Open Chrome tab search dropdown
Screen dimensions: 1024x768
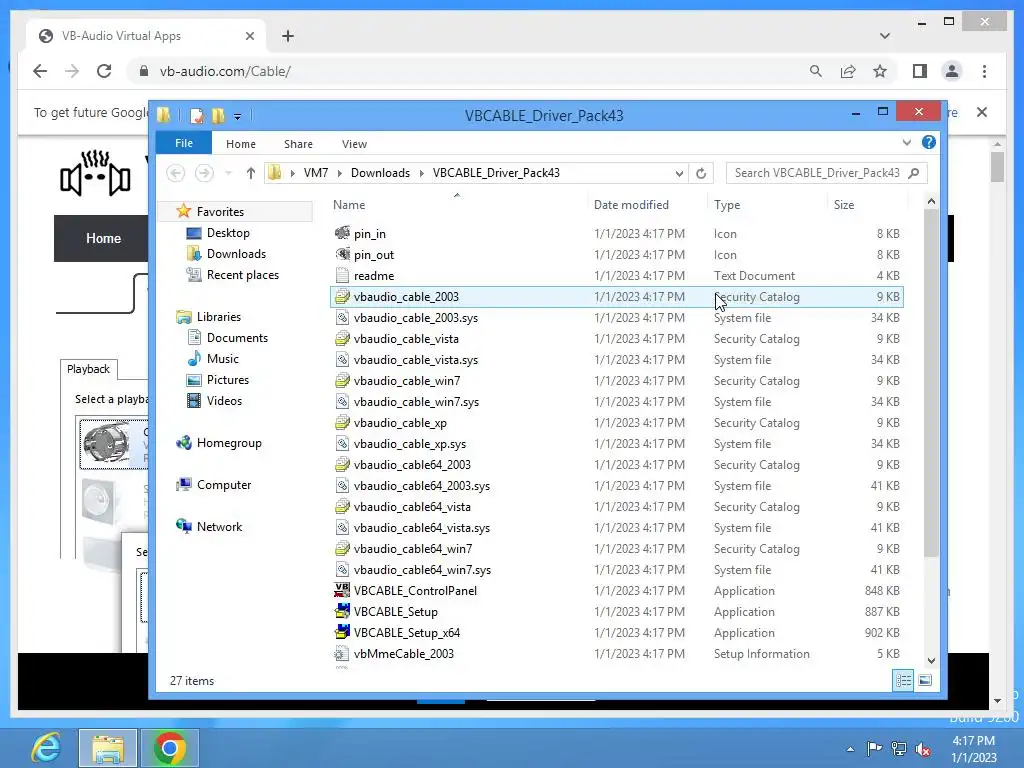(885, 36)
